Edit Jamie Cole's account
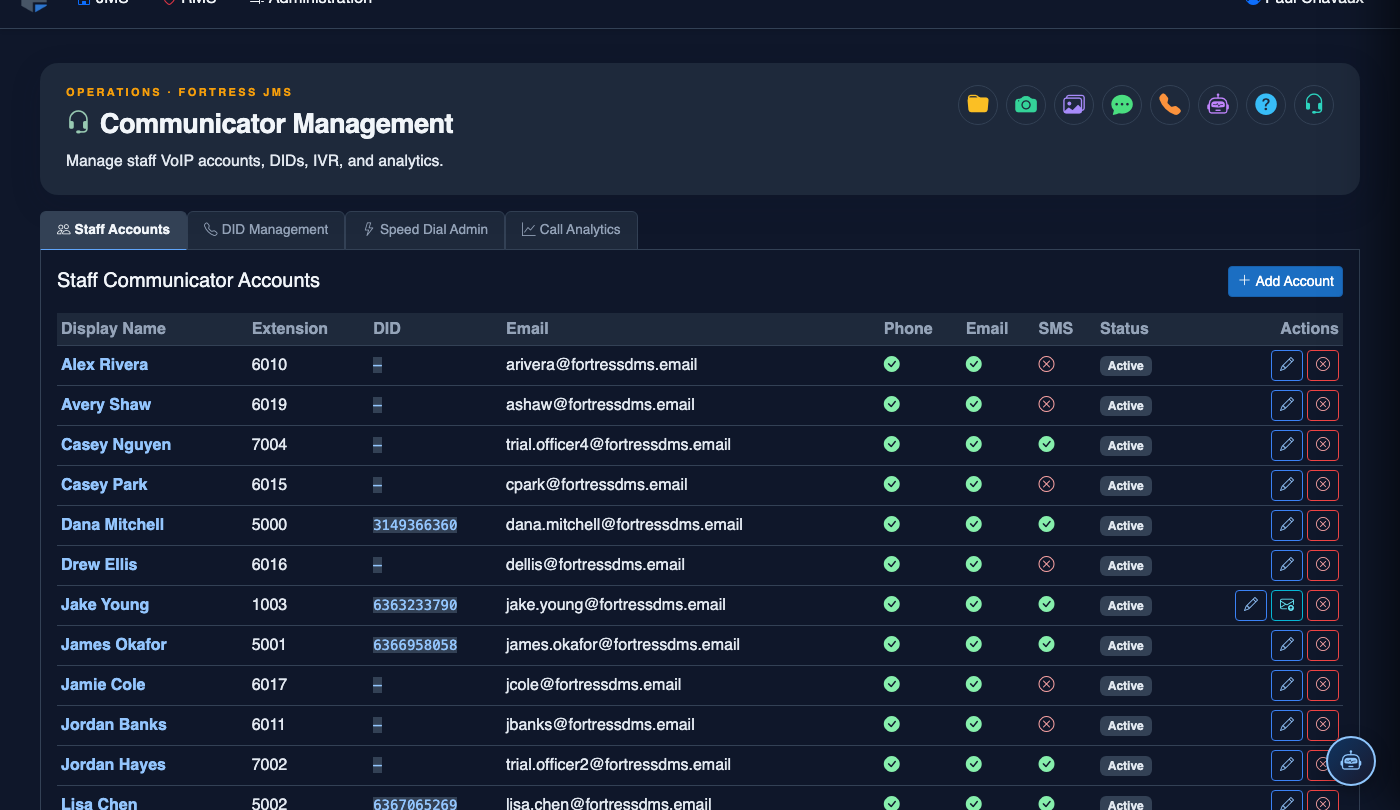The width and height of the screenshot is (1400, 810). click(x=1287, y=685)
